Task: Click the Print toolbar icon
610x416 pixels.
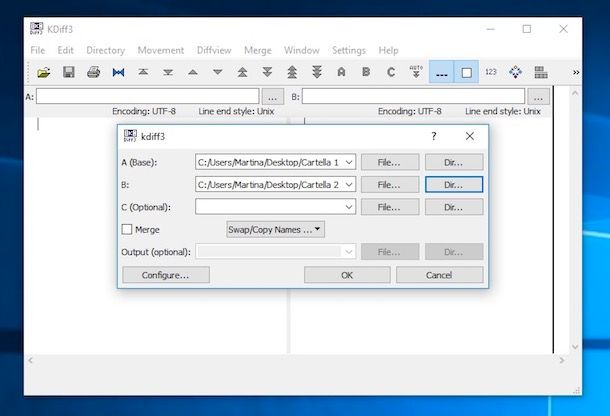Action: click(x=93, y=72)
